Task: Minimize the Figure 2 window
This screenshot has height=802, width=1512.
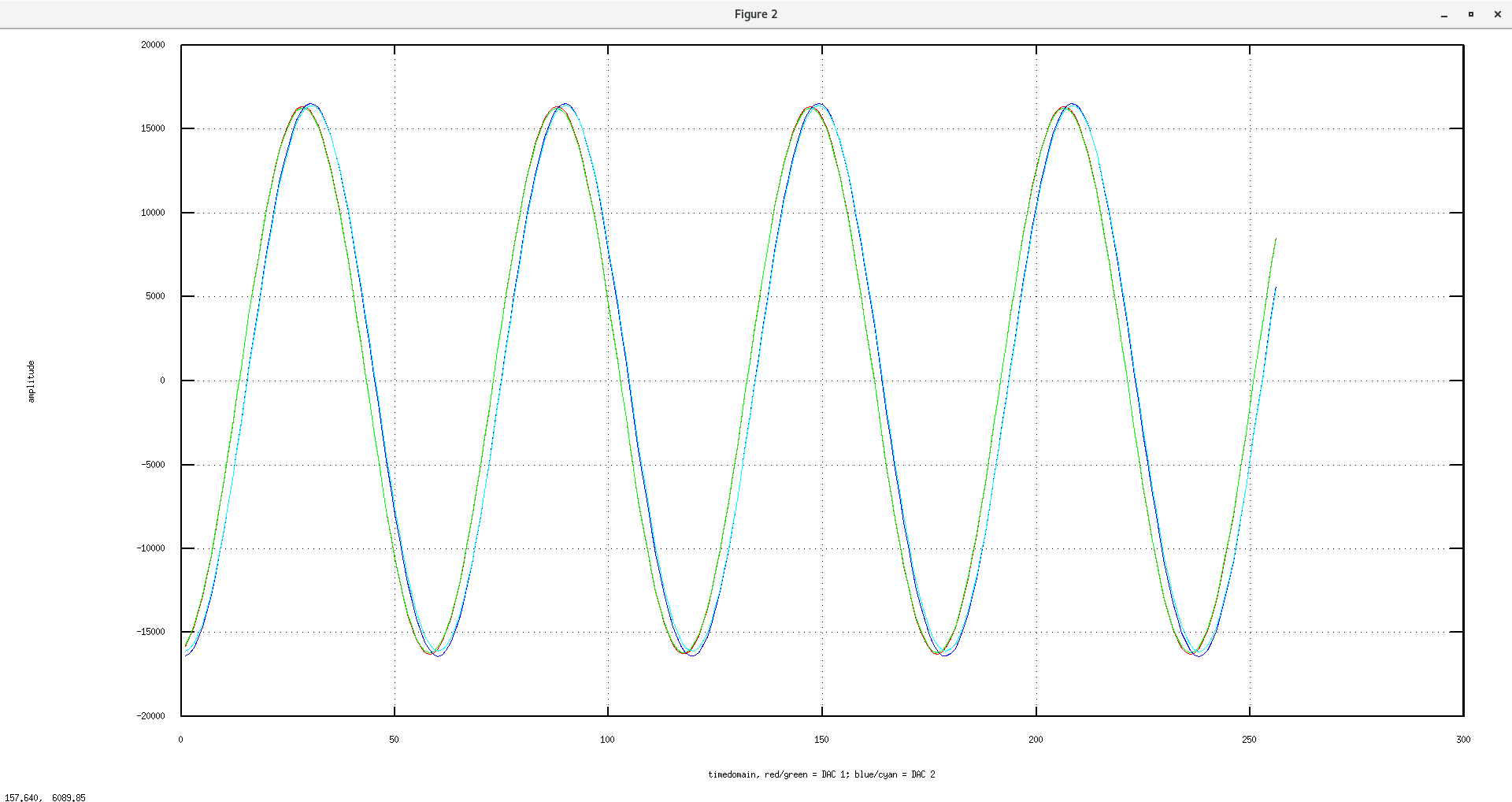Action: [x=1444, y=14]
